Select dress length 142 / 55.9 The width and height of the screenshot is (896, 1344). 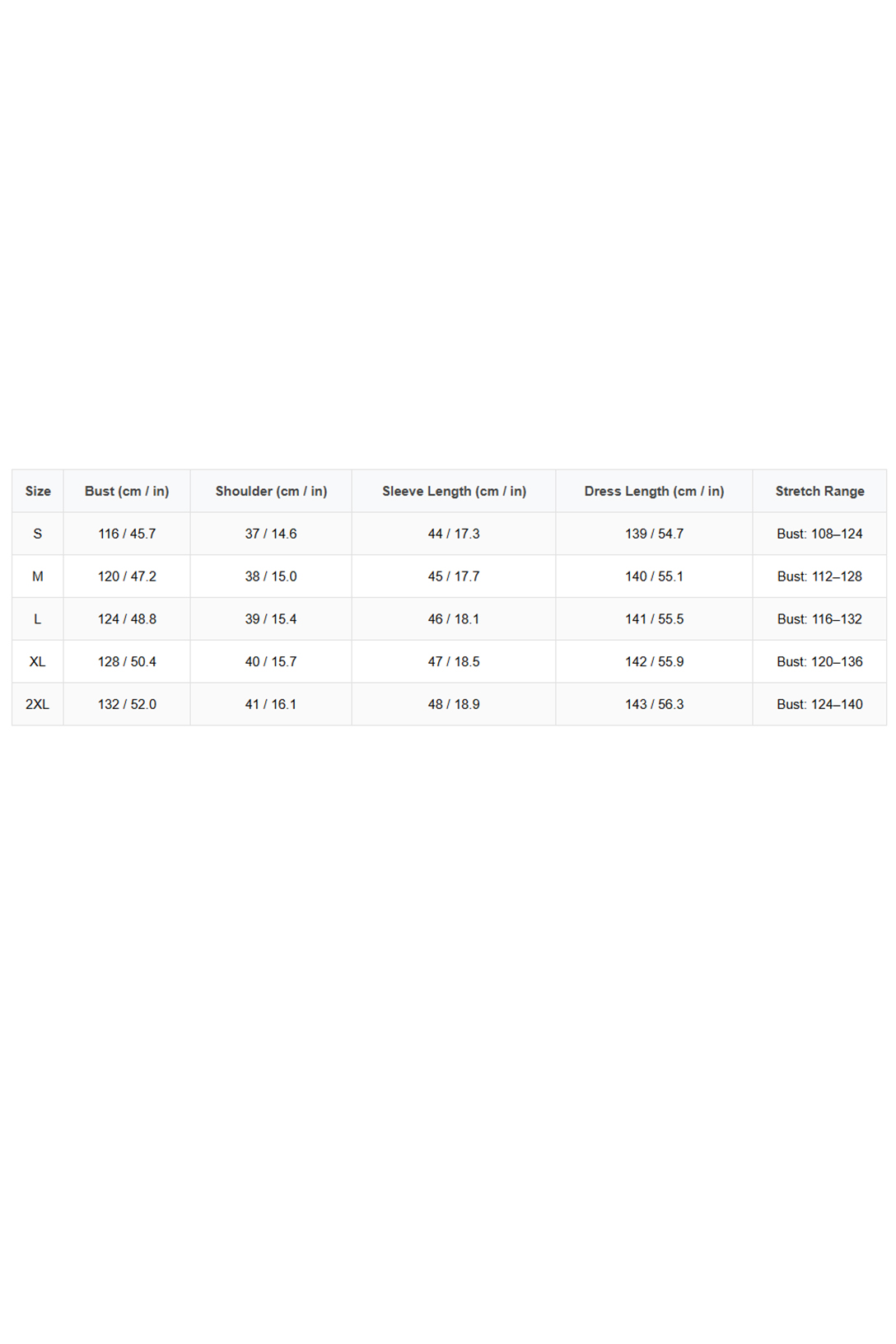coord(654,661)
